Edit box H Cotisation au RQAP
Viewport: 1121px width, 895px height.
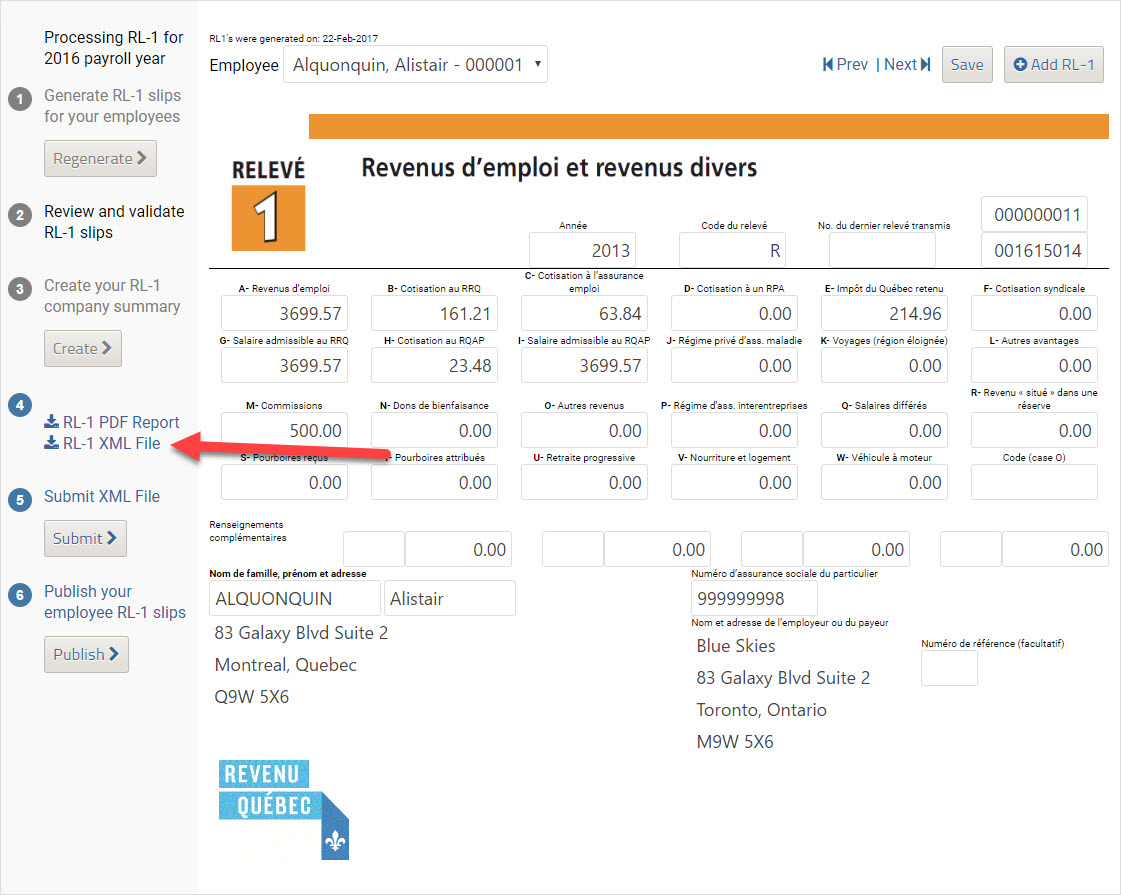[x=434, y=365]
